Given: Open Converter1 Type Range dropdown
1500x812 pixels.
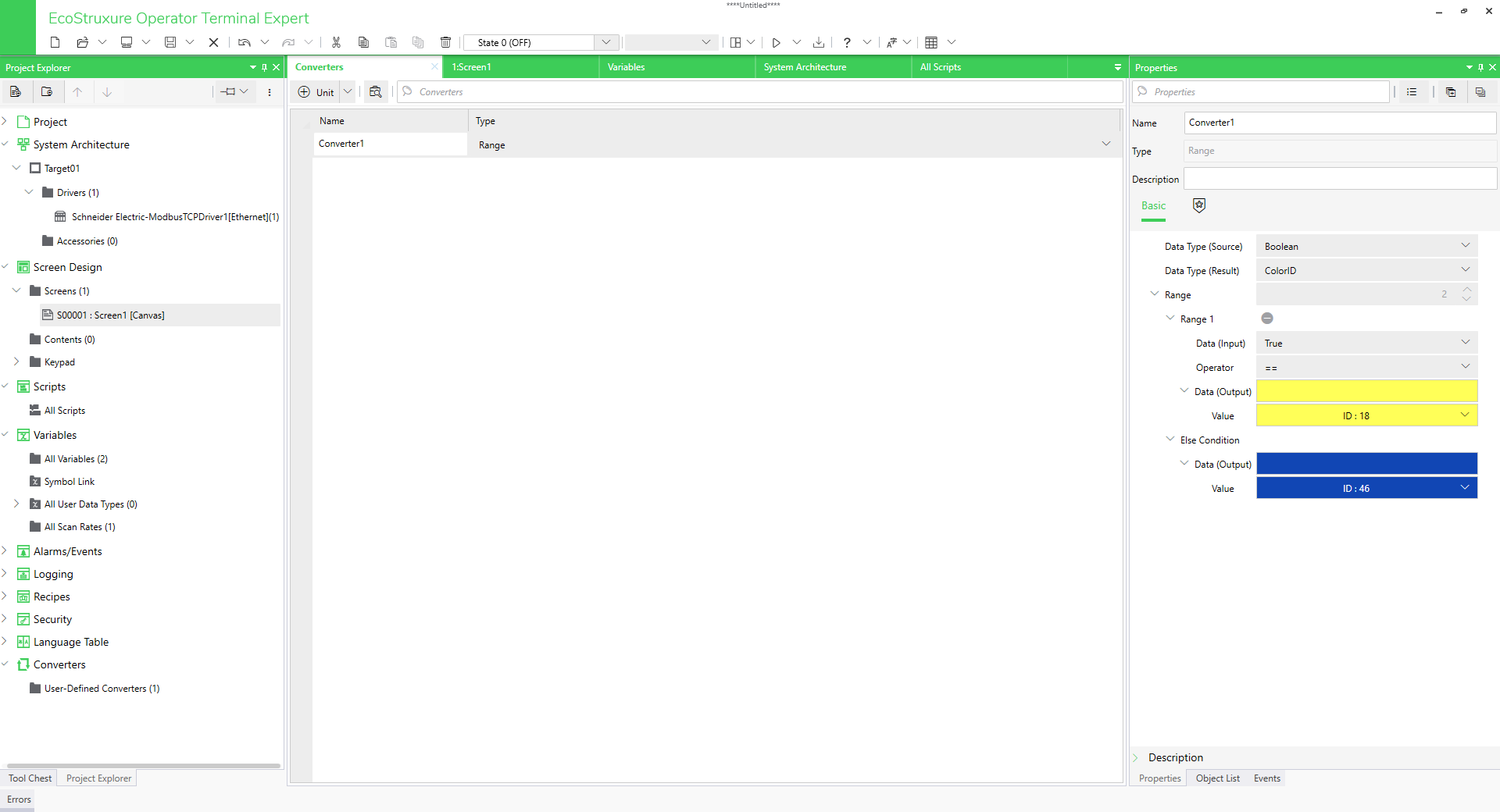Looking at the screenshot, I should pyautogui.click(x=1106, y=144).
